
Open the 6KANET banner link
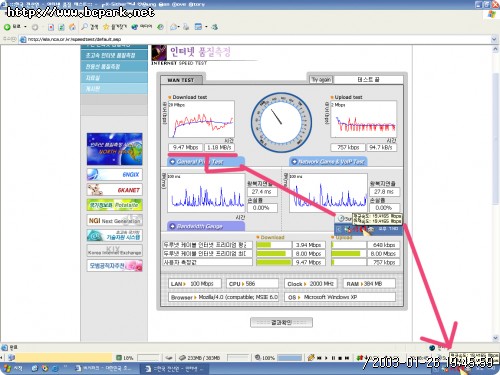114,189
